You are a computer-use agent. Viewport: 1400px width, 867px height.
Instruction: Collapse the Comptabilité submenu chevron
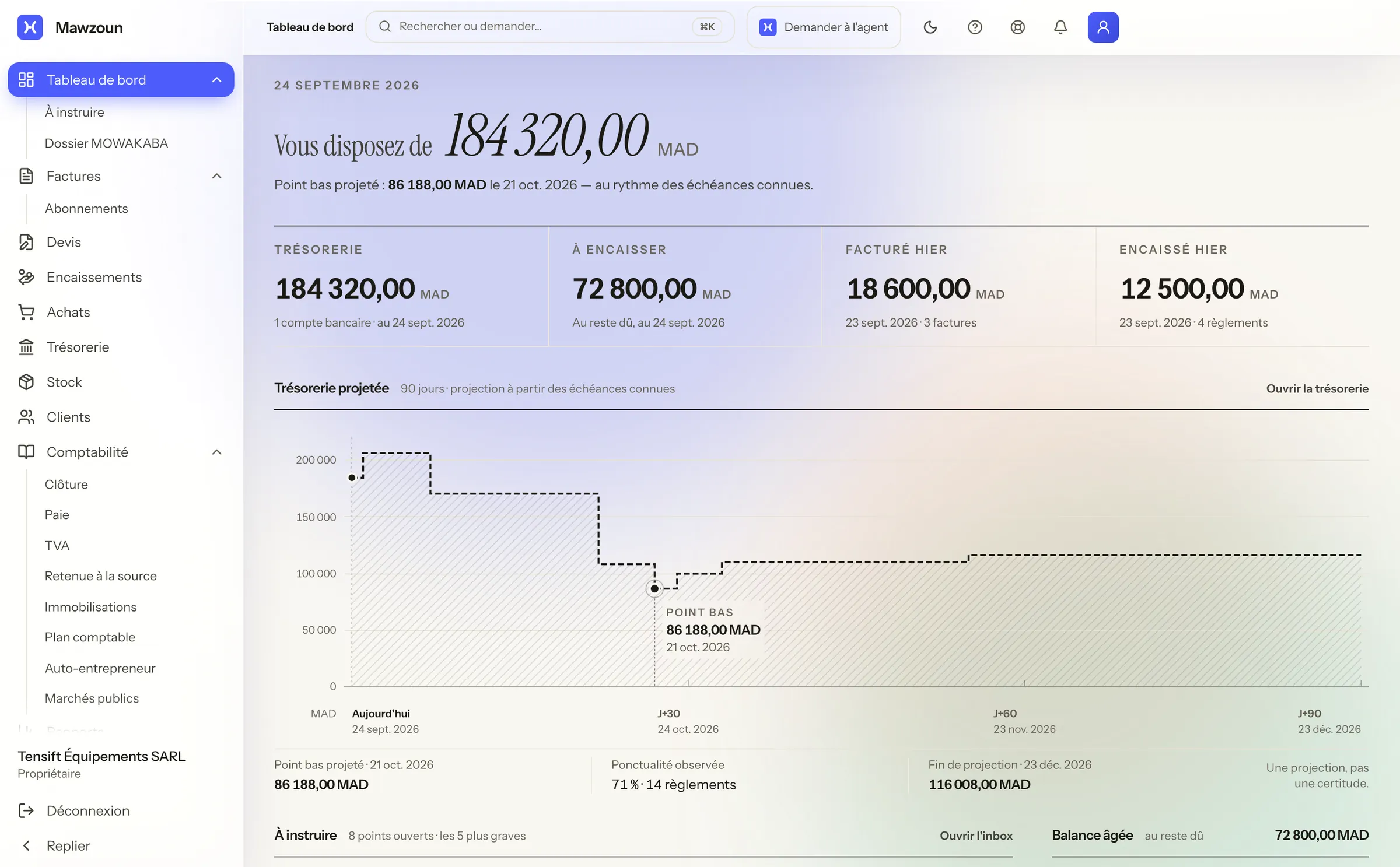point(216,452)
